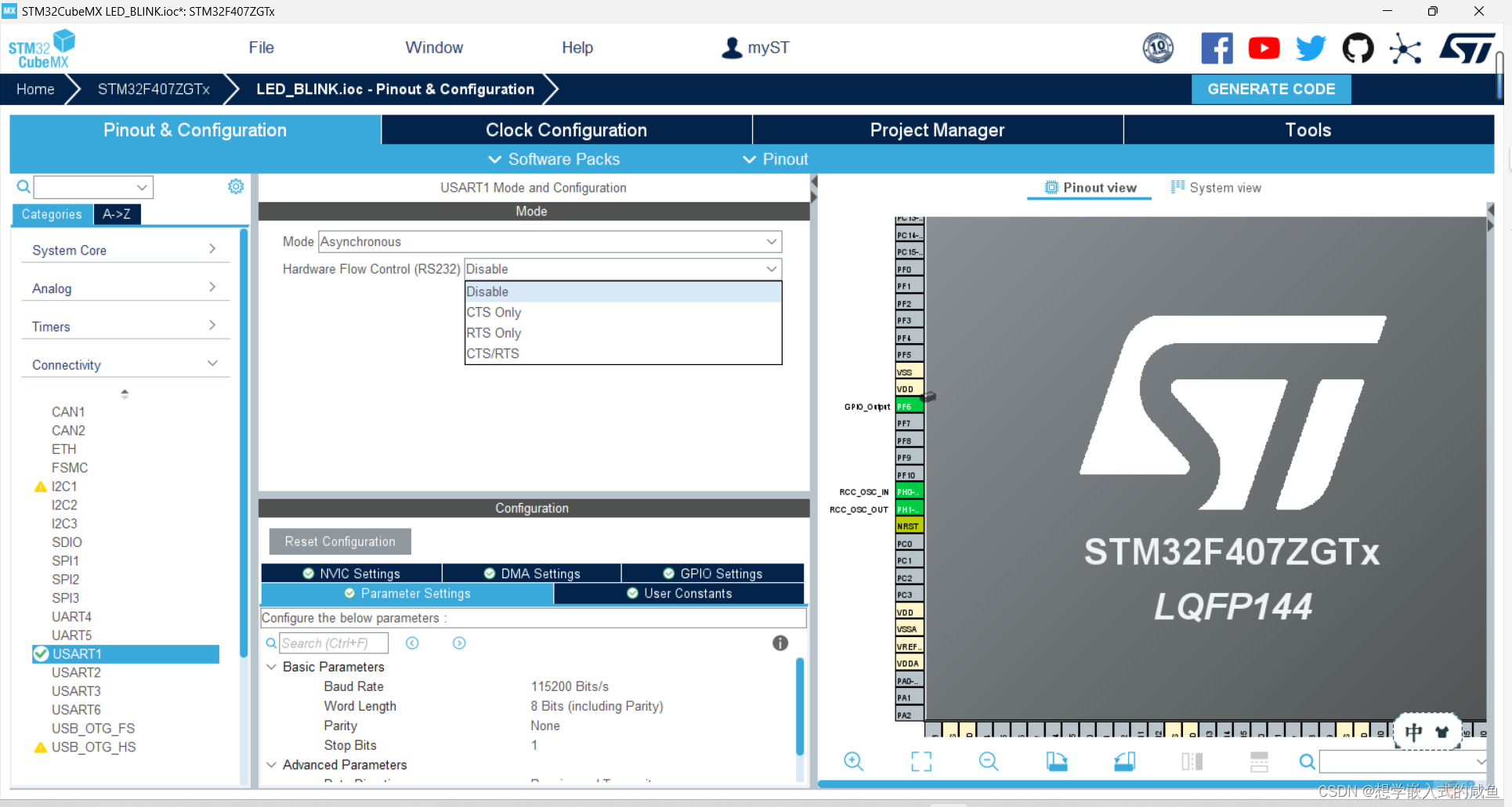Screen dimensions: 1512x807
Task: Click Reset Configuration button
Action: (x=339, y=541)
